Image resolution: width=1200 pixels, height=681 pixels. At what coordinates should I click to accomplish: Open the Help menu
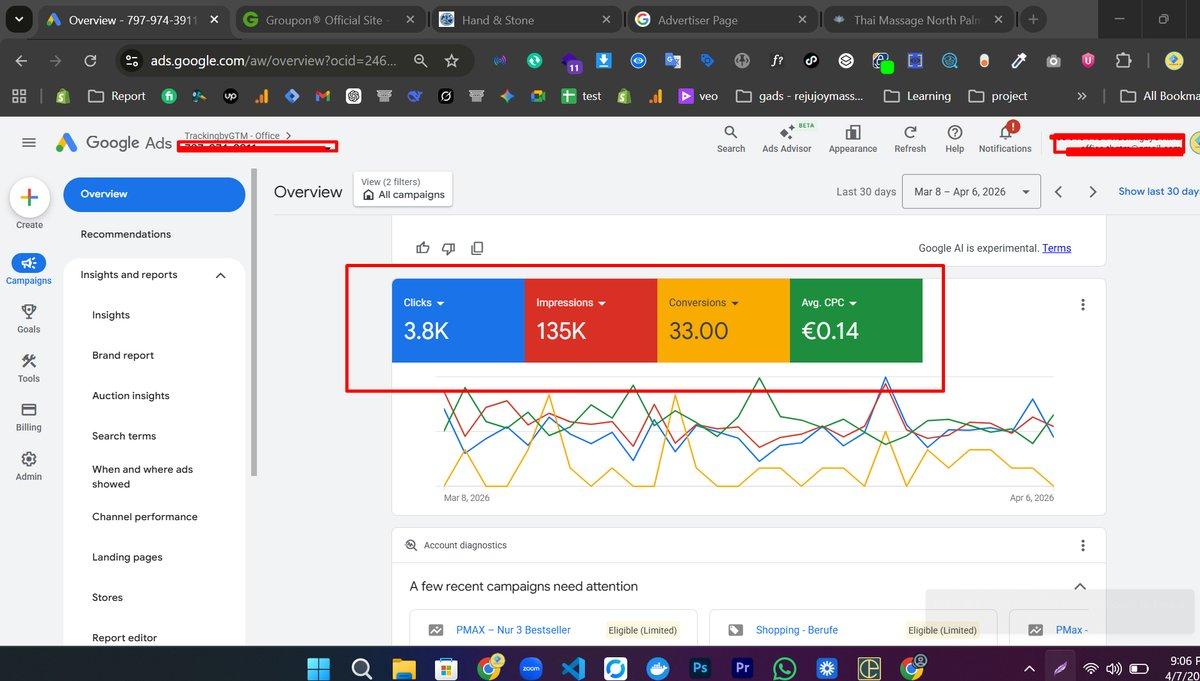pos(955,139)
